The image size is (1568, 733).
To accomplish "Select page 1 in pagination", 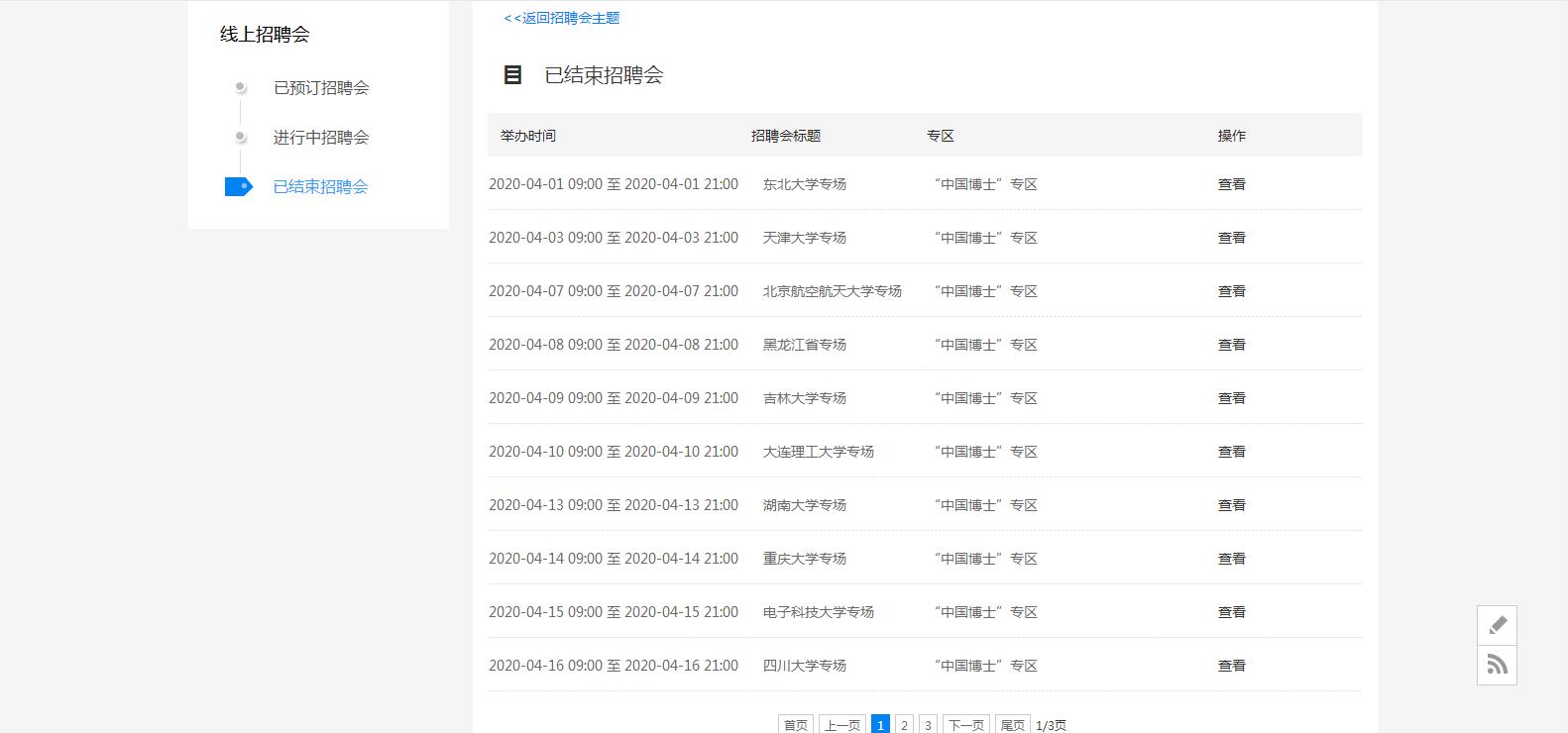I will coord(880,725).
